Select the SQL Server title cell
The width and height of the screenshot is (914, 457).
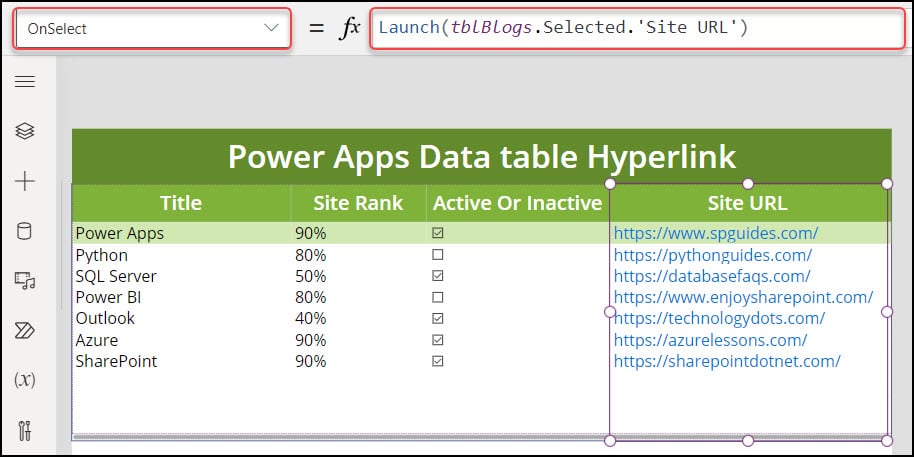(x=116, y=276)
